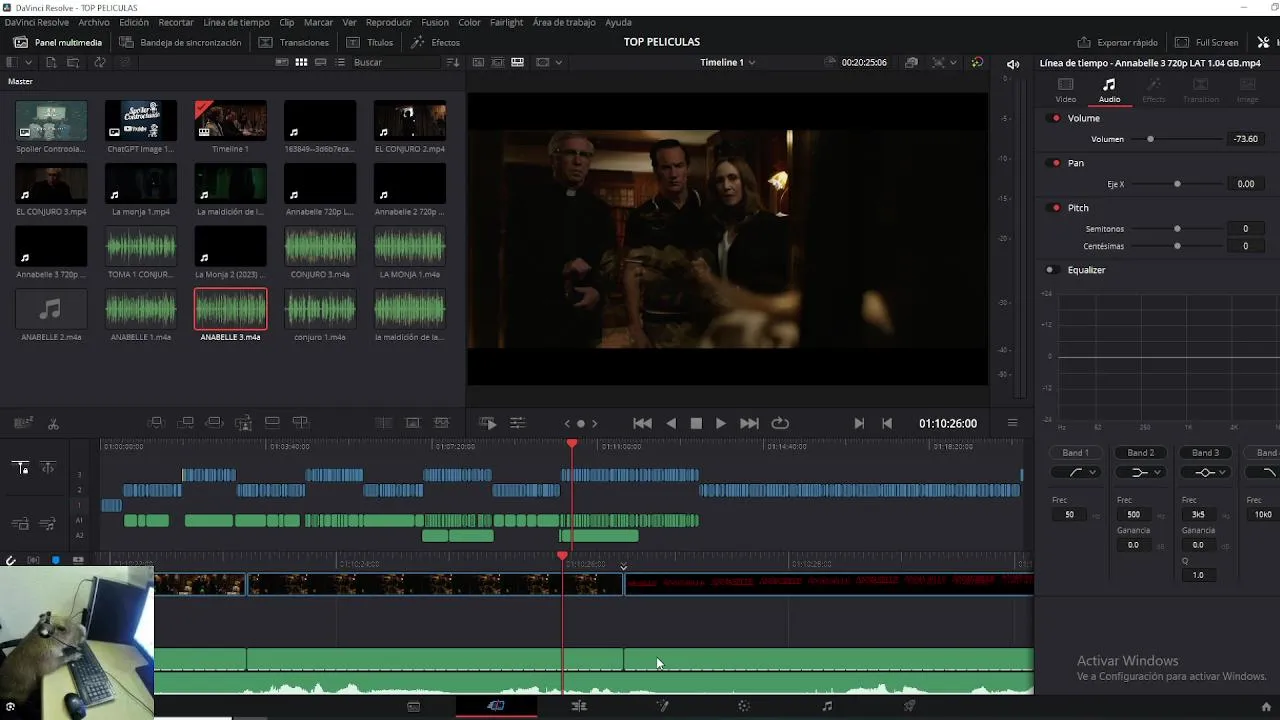Open the Bandeja de sincronización panel

180,42
